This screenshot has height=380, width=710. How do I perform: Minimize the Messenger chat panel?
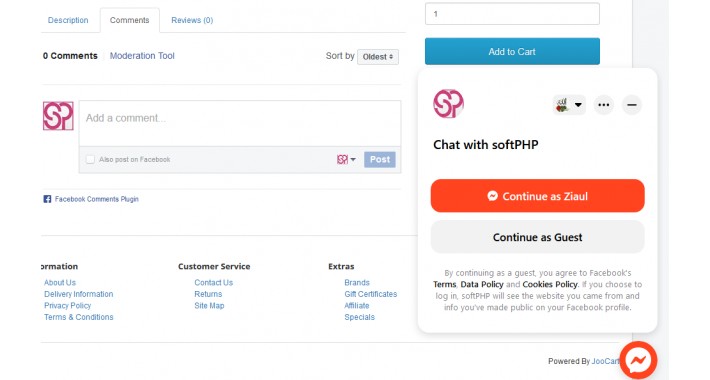(632, 105)
